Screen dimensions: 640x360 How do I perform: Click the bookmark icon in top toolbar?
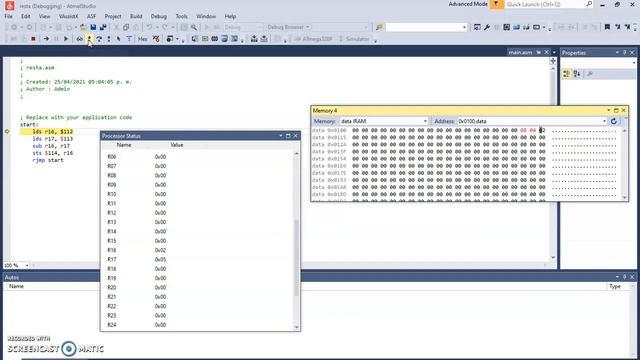tap(607, 27)
